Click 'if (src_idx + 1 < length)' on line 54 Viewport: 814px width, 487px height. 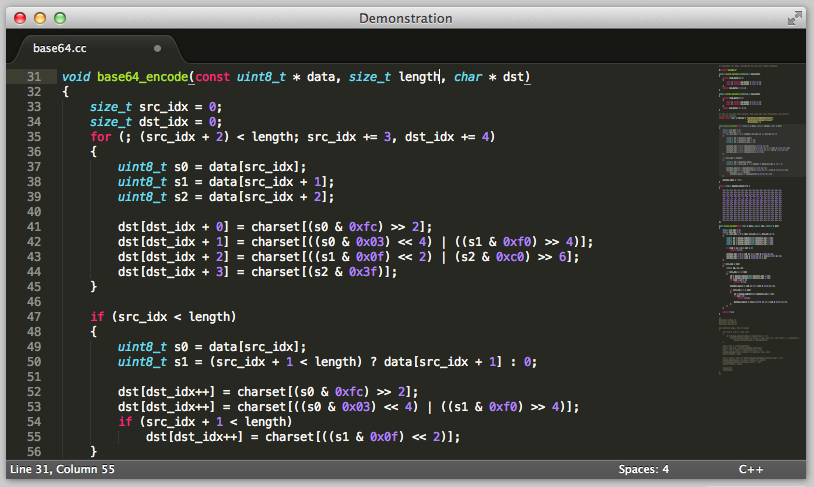pyautogui.click(x=205, y=422)
